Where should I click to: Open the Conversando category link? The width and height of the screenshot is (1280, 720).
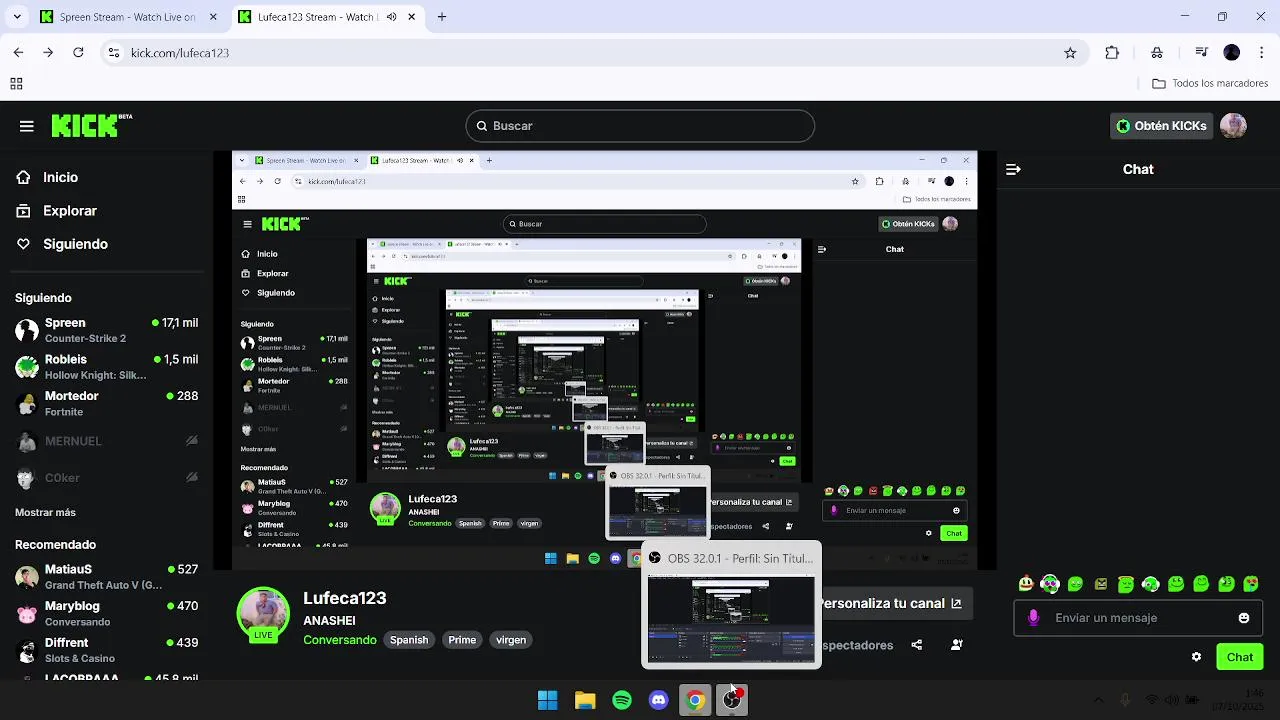340,640
